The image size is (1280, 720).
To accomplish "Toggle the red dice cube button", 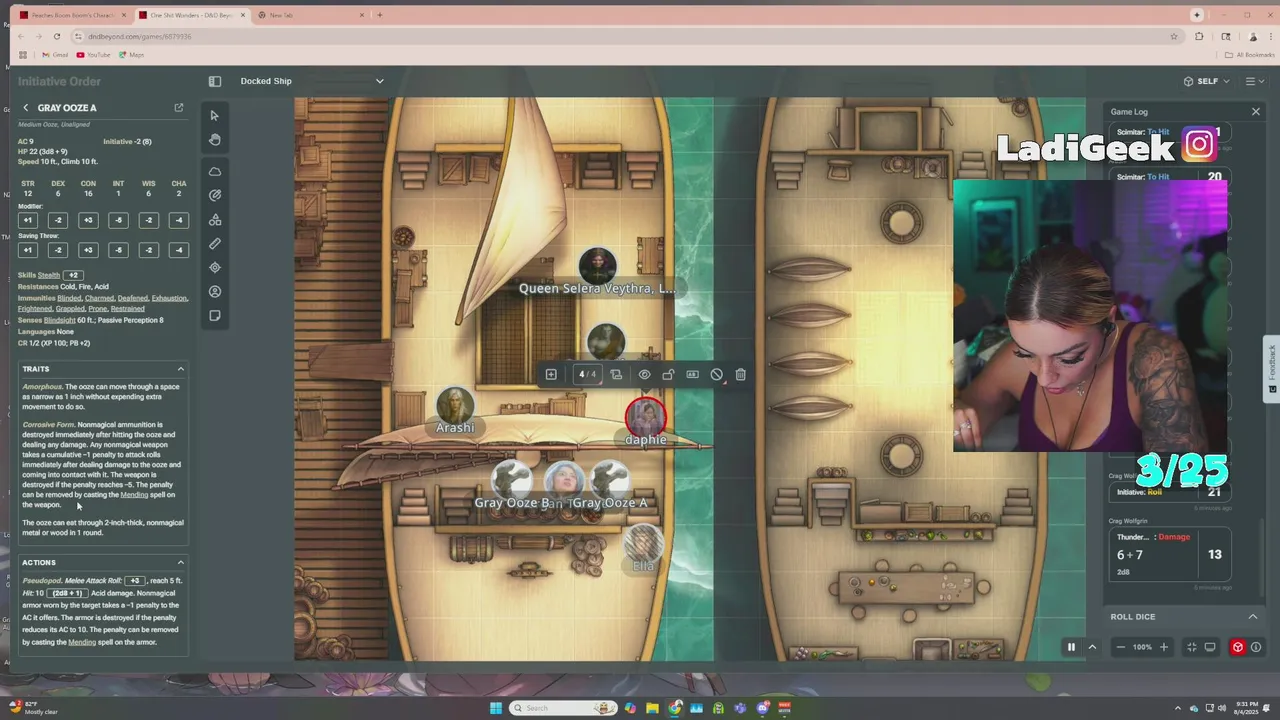I will coord(1237,647).
